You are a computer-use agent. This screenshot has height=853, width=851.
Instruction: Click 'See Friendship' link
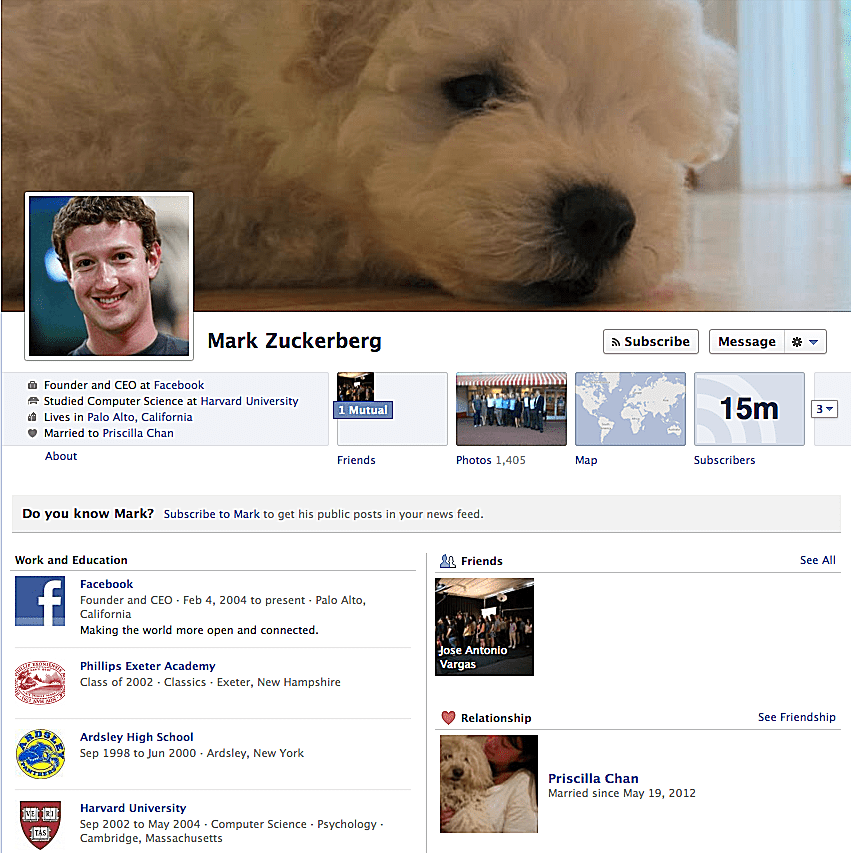[x=797, y=717]
